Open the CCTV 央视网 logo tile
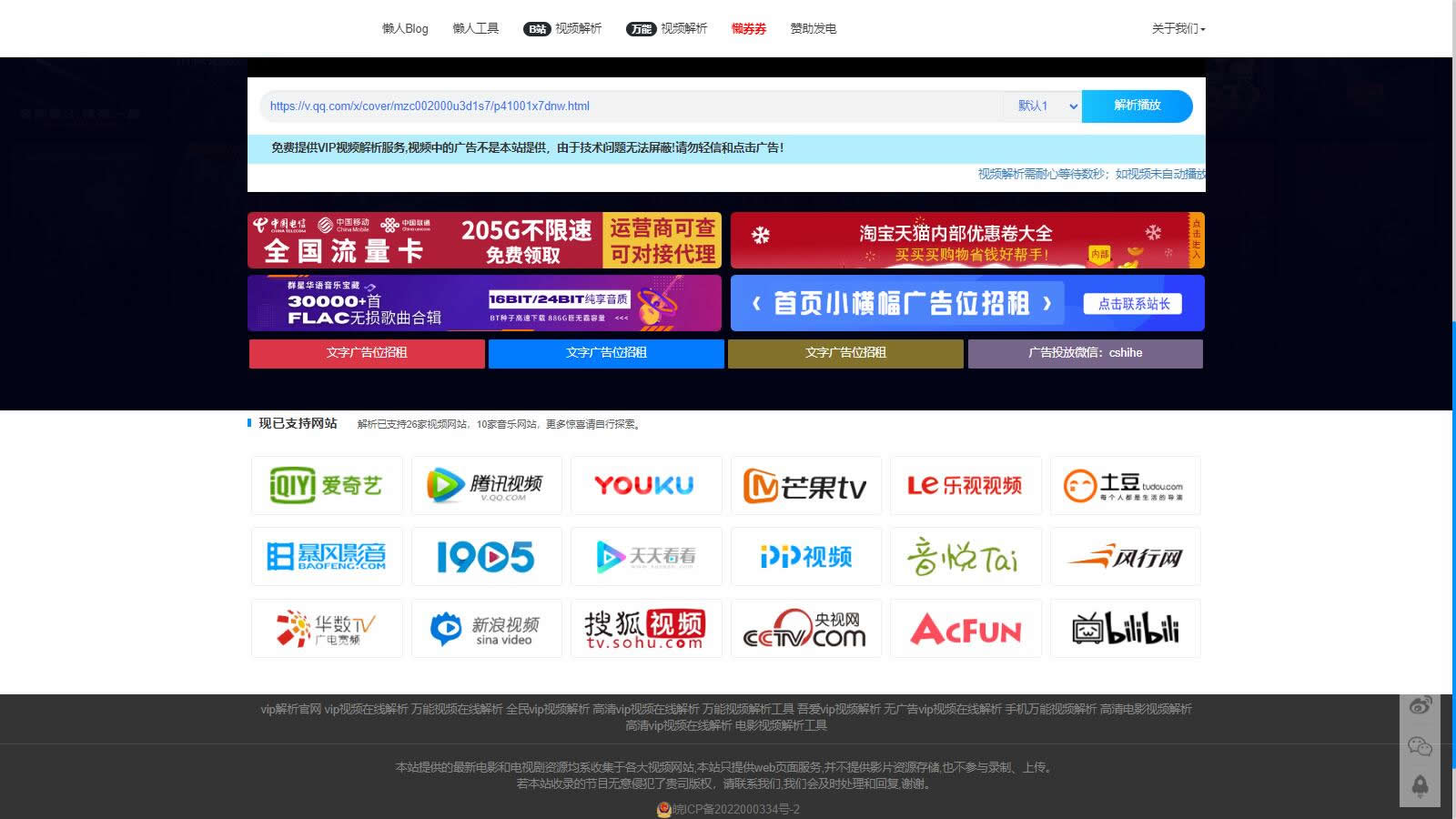Image resolution: width=1456 pixels, height=819 pixels. pyautogui.click(x=806, y=628)
